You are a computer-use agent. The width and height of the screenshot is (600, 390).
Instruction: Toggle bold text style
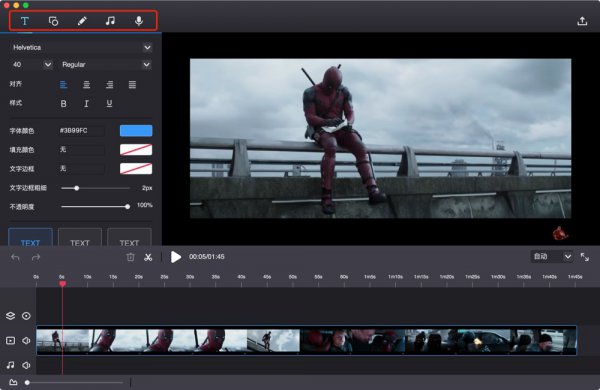coord(64,104)
